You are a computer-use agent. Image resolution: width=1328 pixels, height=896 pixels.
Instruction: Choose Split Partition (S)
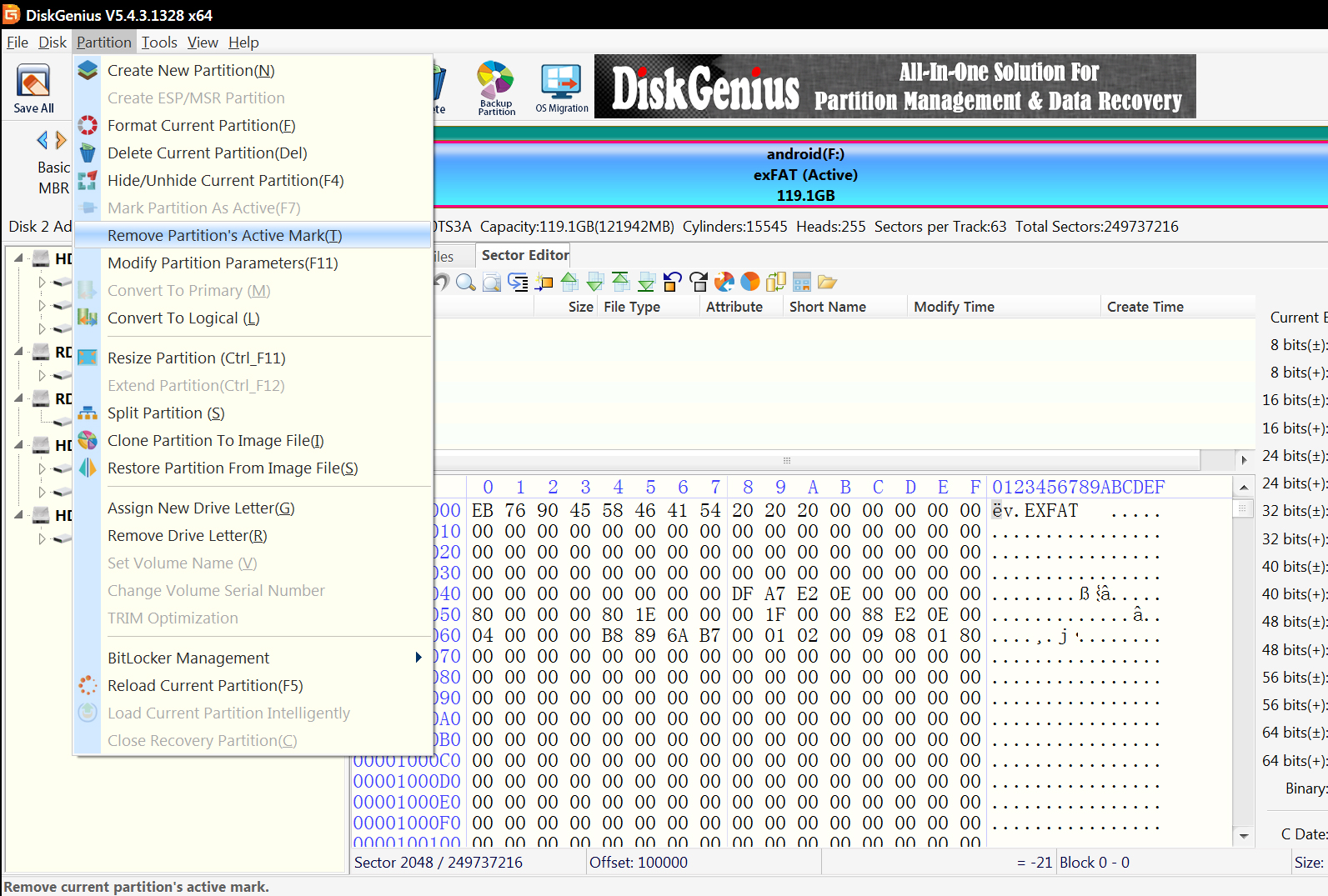[253, 413]
